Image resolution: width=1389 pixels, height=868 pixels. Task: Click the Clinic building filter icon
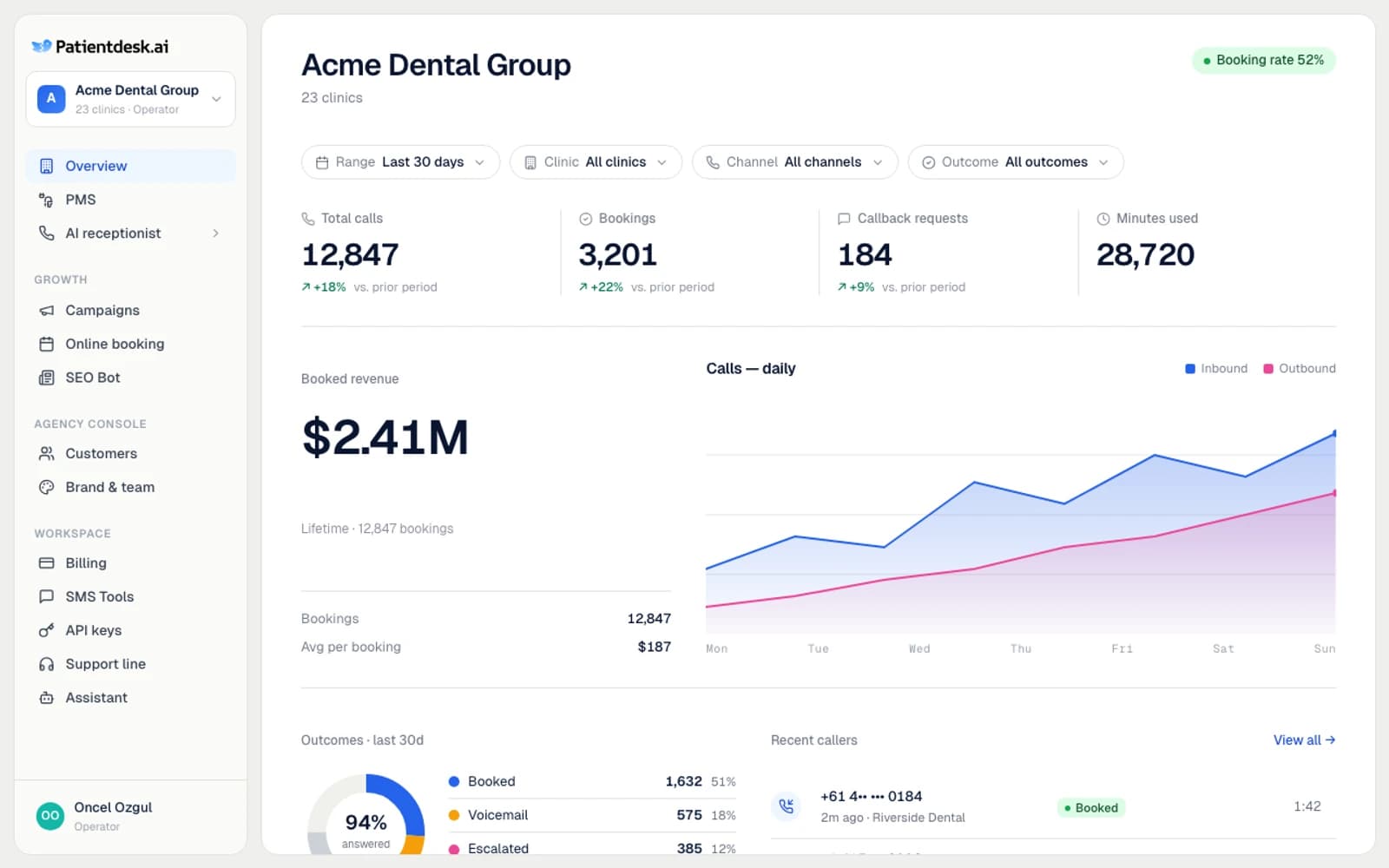click(x=530, y=162)
